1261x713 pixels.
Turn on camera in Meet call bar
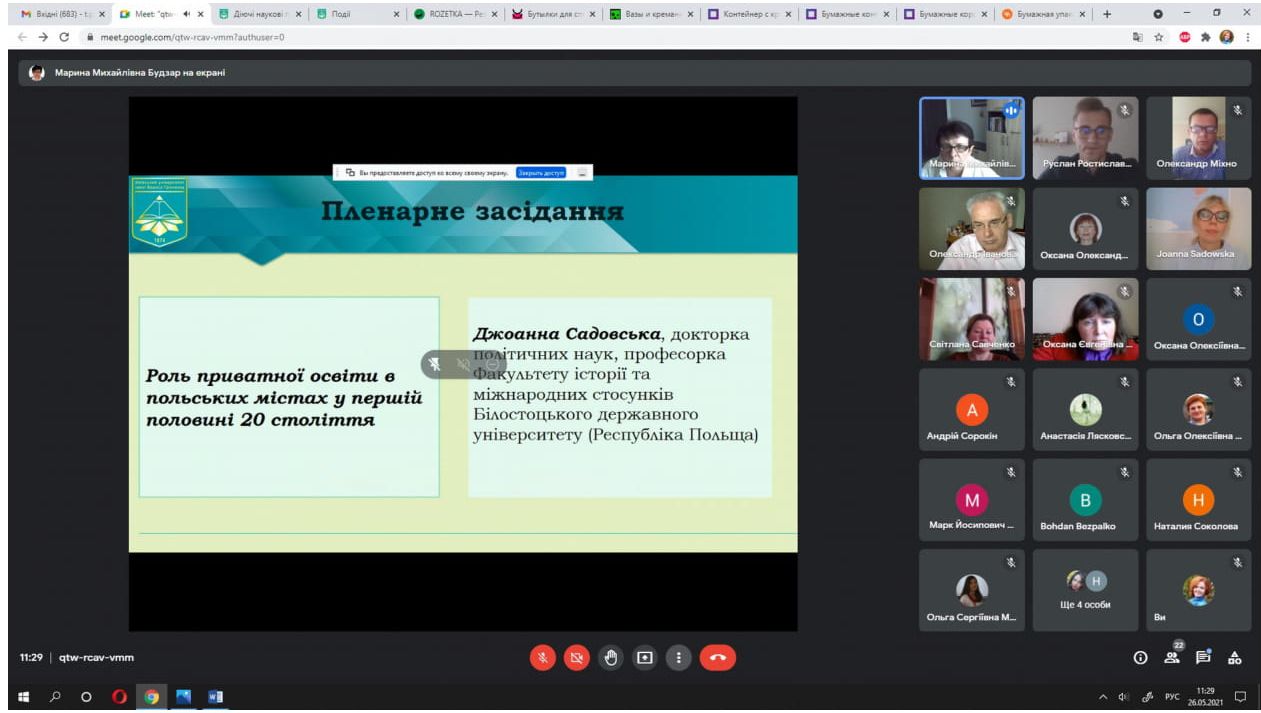click(x=576, y=657)
